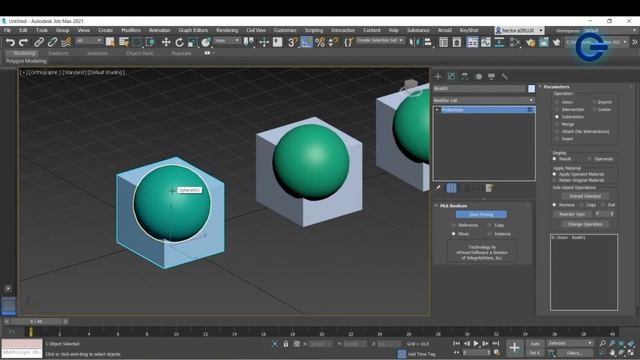Select the Merge operation radio button
The height and width of the screenshot is (360, 640).
557,124
